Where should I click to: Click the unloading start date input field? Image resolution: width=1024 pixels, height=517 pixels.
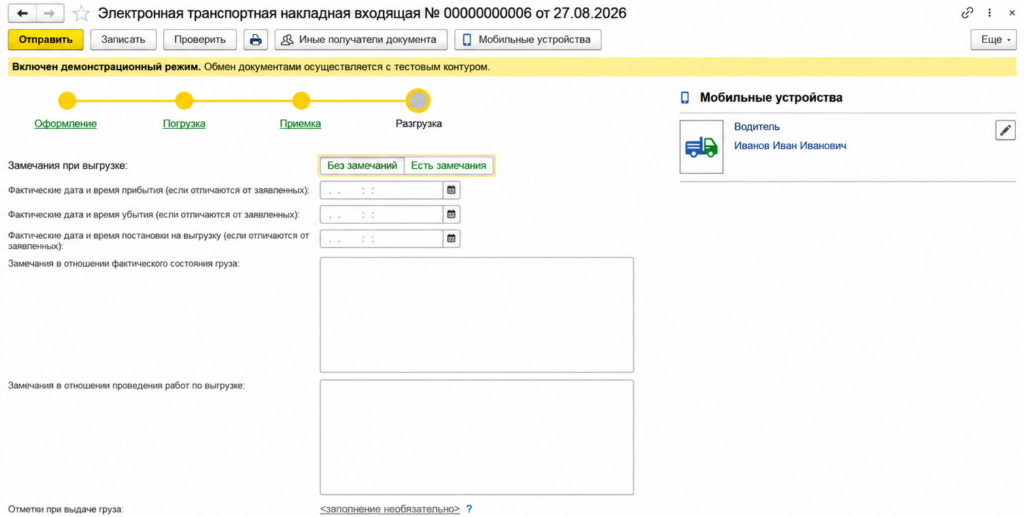(382, 238)
